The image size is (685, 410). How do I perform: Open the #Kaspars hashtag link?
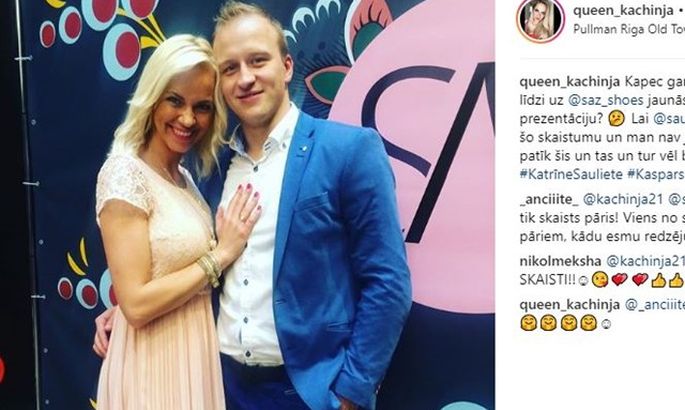[x=656, y=174]
